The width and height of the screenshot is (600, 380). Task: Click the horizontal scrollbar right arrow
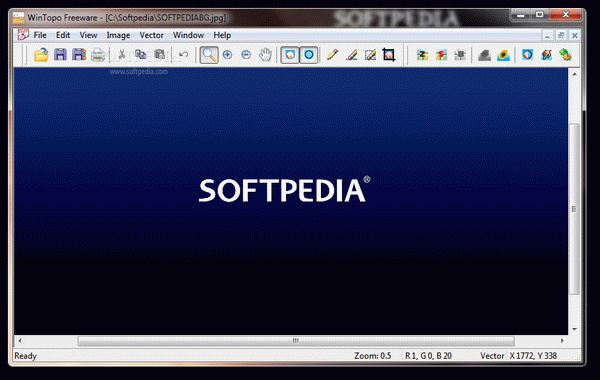click(562, 341)
